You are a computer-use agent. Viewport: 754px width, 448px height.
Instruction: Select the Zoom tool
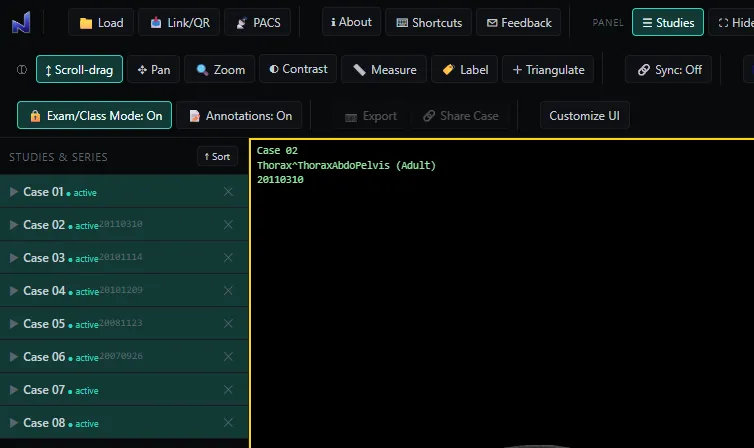220,70
